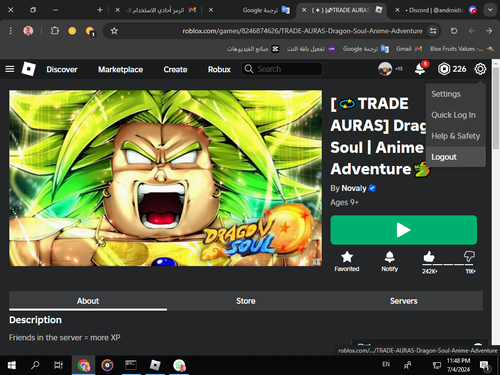500x375 pixels.
Task: Switch to the Discord browser tab
Action: (436, 10)
